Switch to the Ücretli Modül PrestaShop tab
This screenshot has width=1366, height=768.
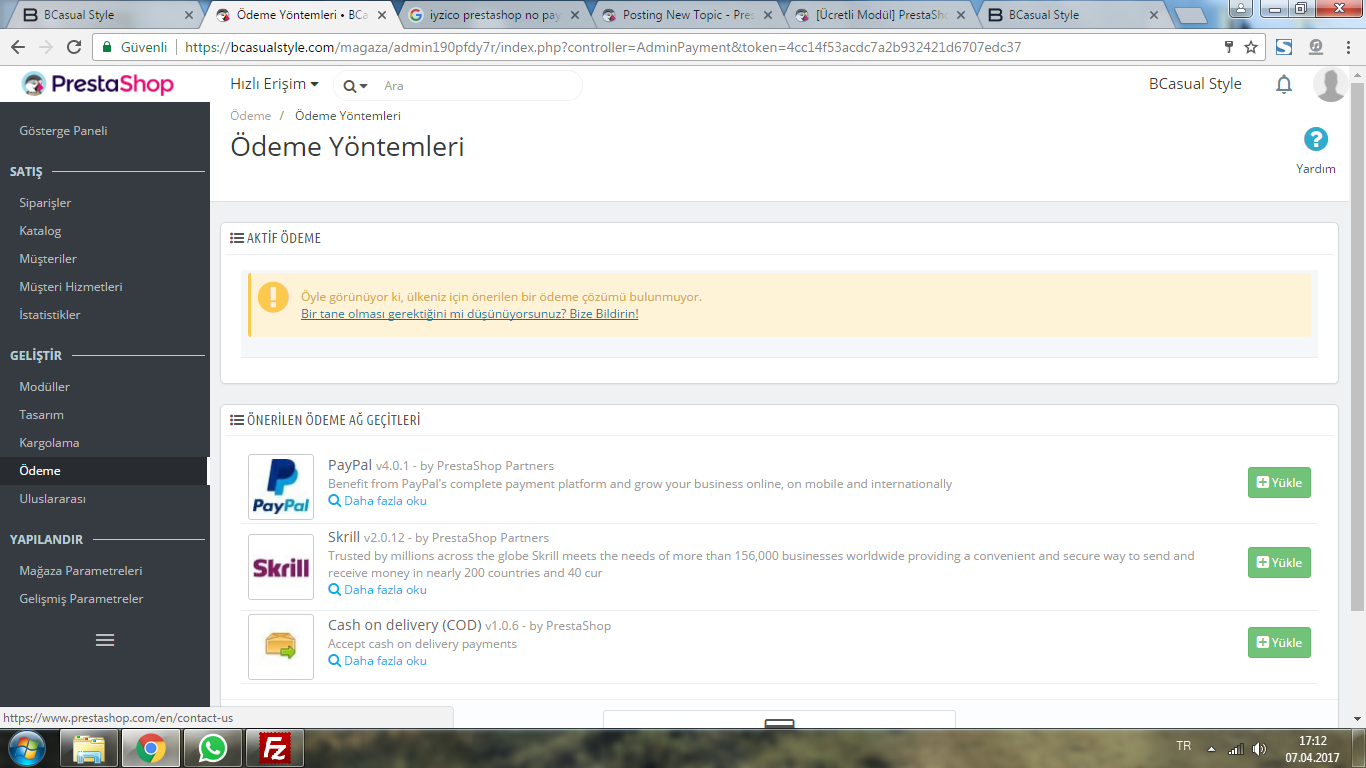click(x=878, y=15)
